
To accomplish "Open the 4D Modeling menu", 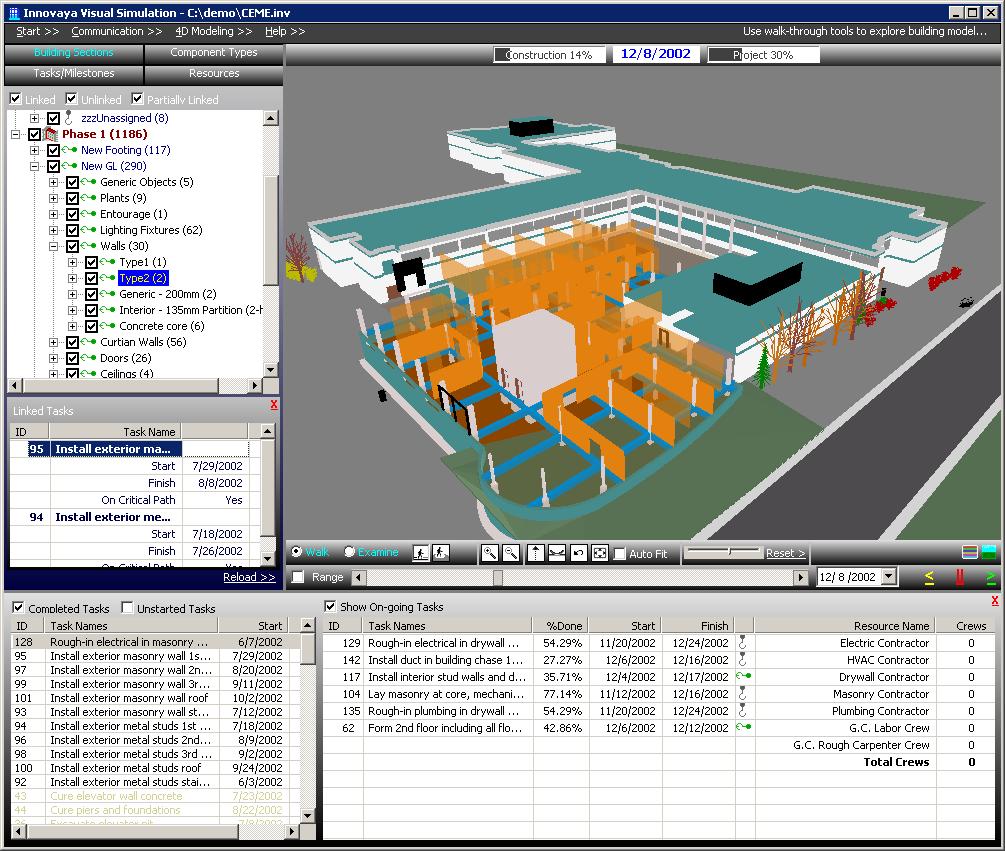I will click(214, 31).
